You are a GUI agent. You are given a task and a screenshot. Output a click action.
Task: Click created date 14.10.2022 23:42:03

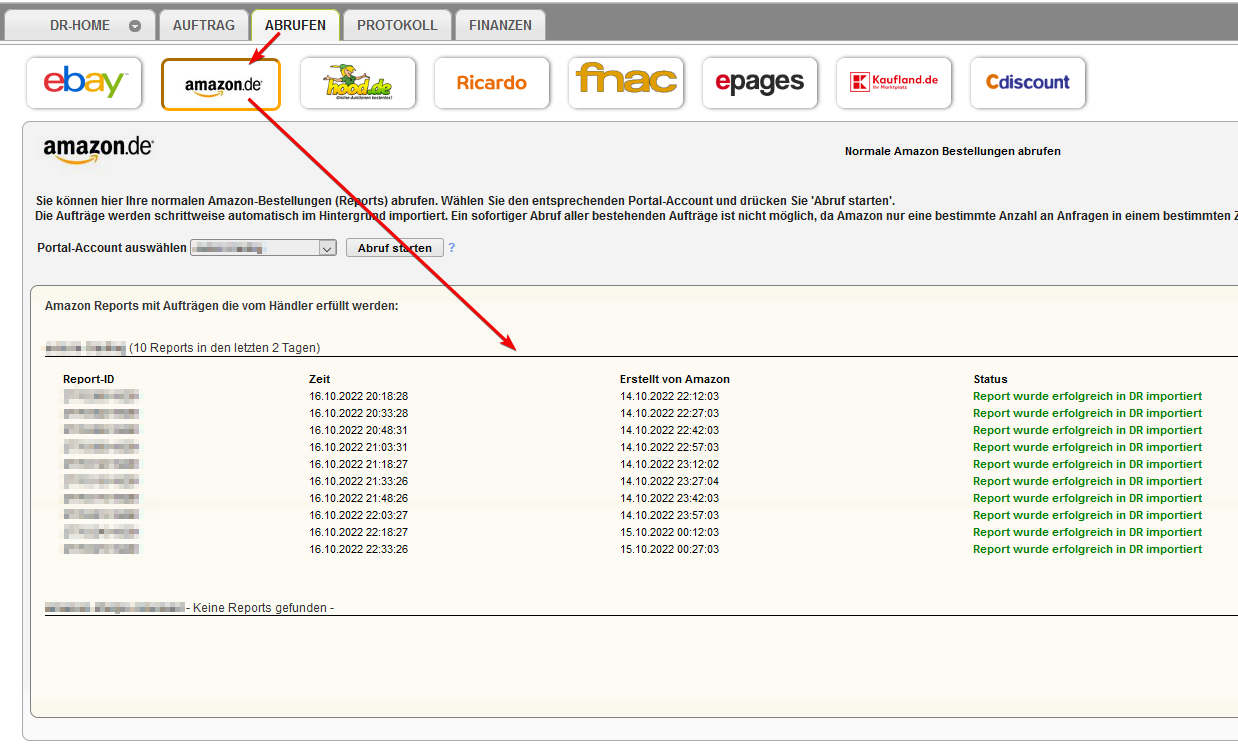[670, 498]
